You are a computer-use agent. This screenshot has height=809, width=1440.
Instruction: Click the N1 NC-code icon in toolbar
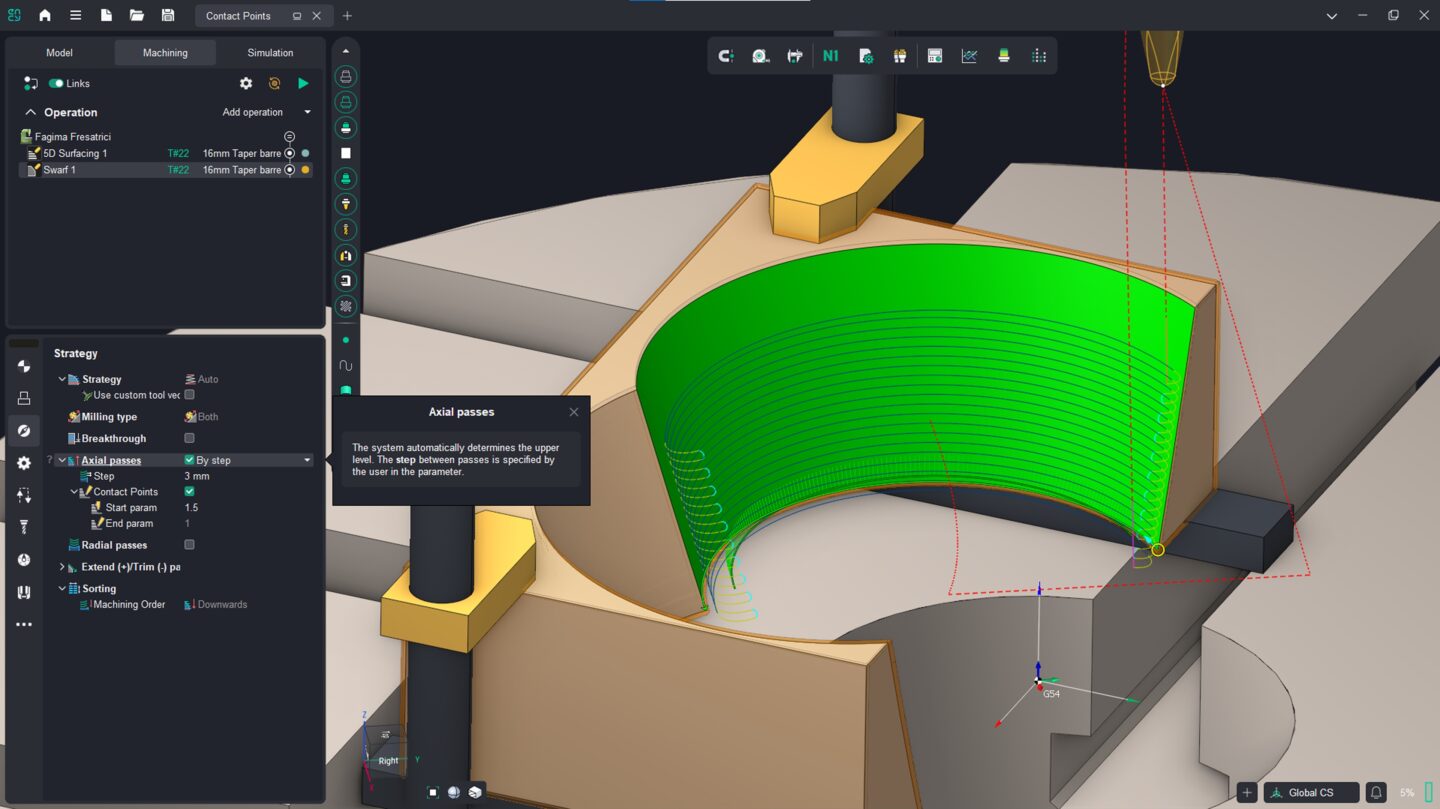pyautogui.click(x=830, y=55)
